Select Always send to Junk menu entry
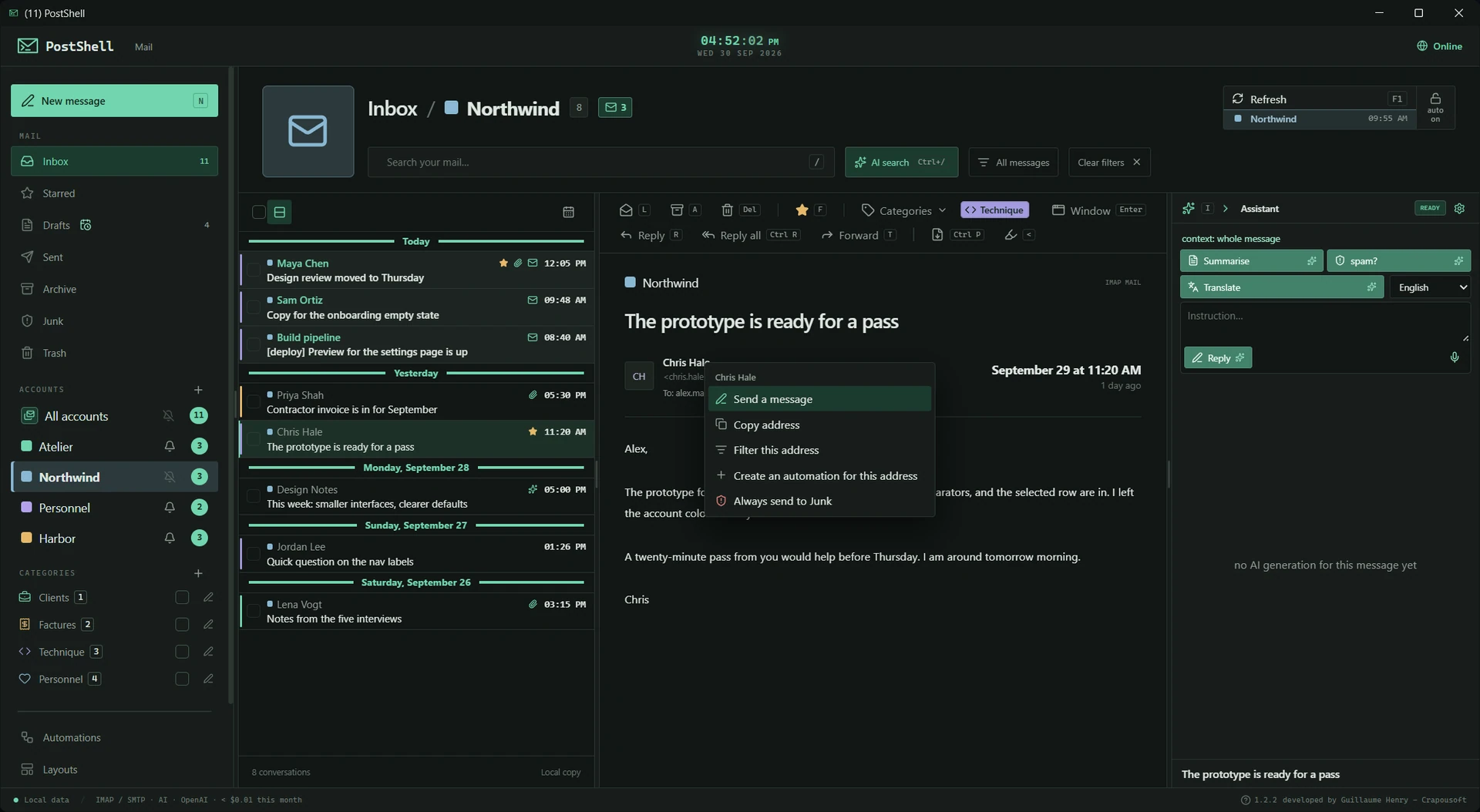The width and height of the screenshot is (1480, 812). (820, 502)
